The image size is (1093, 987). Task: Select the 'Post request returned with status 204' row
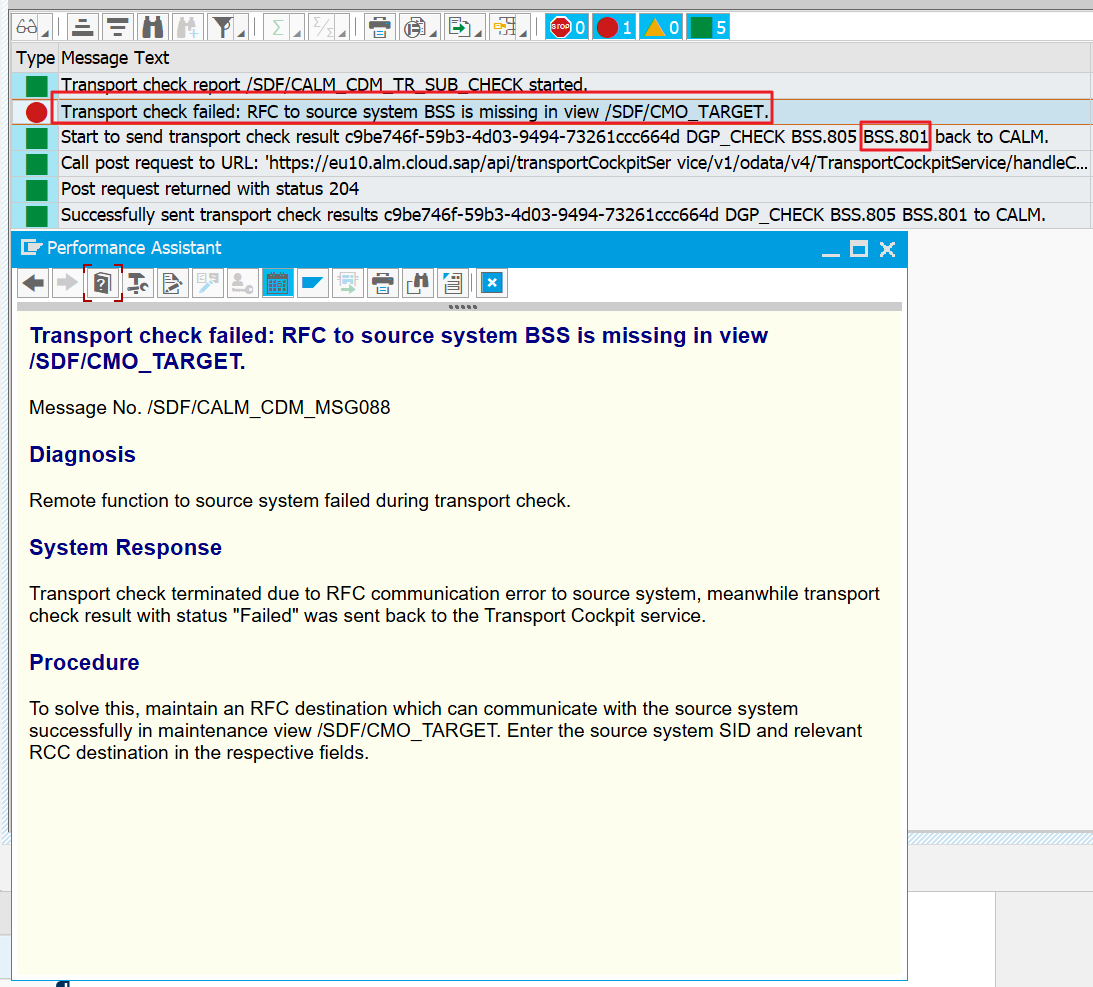click(x=210, y=189)
